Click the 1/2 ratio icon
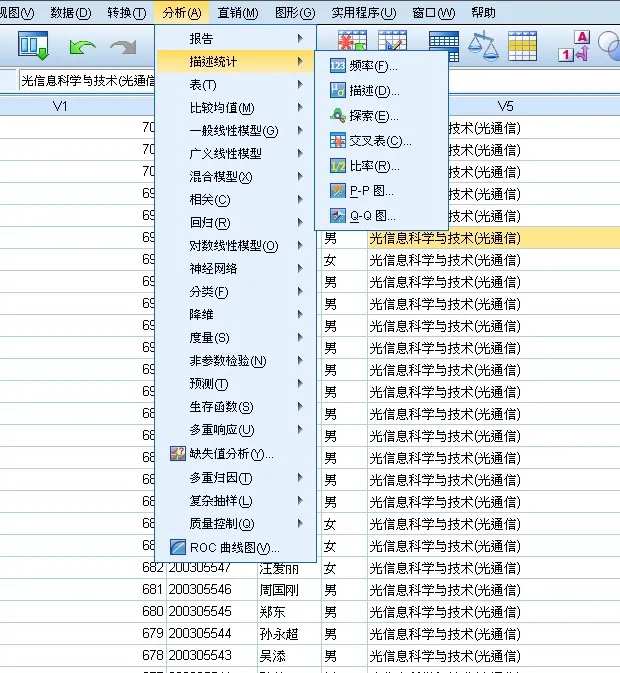620x673 pixels. [338, 166]
